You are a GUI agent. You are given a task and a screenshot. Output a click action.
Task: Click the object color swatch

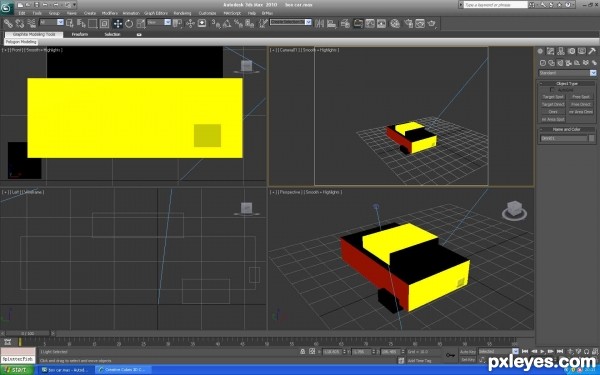pos(592,138)
